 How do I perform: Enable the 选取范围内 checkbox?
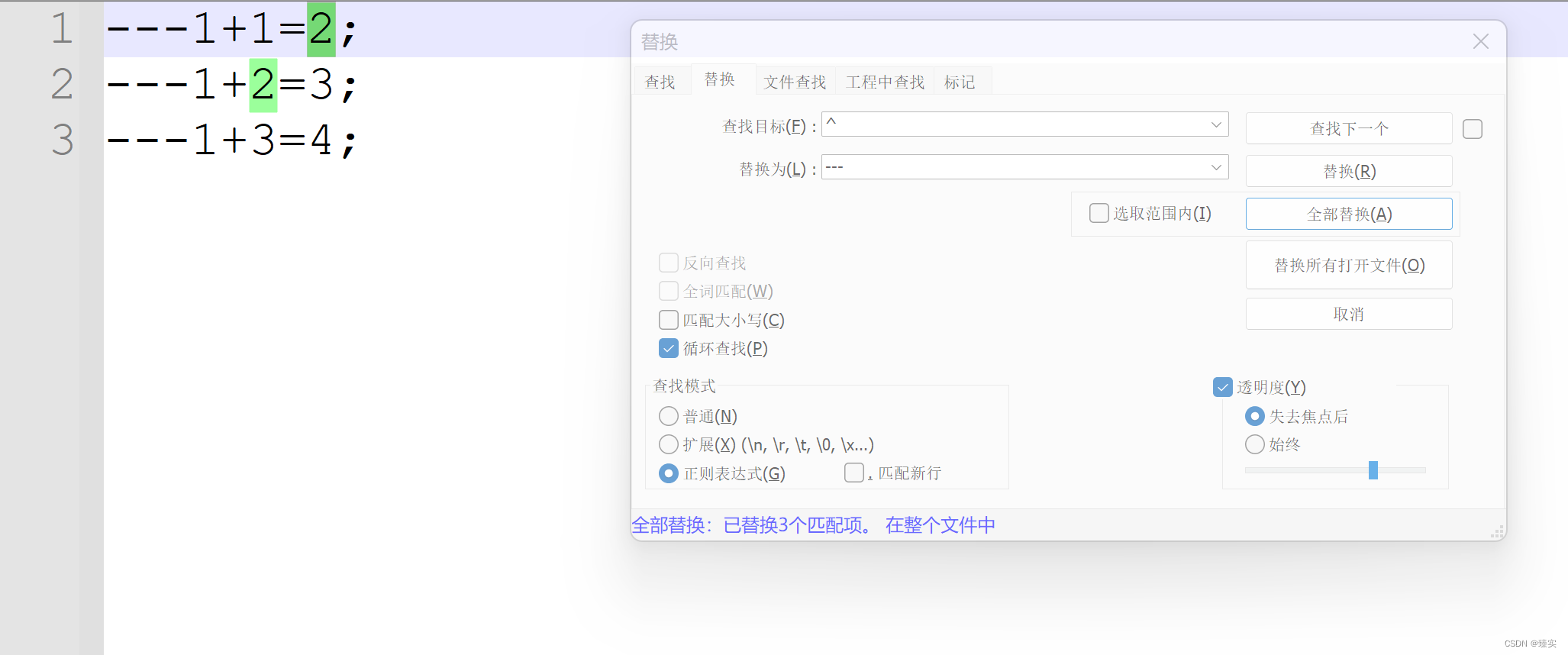[1099, 213]
